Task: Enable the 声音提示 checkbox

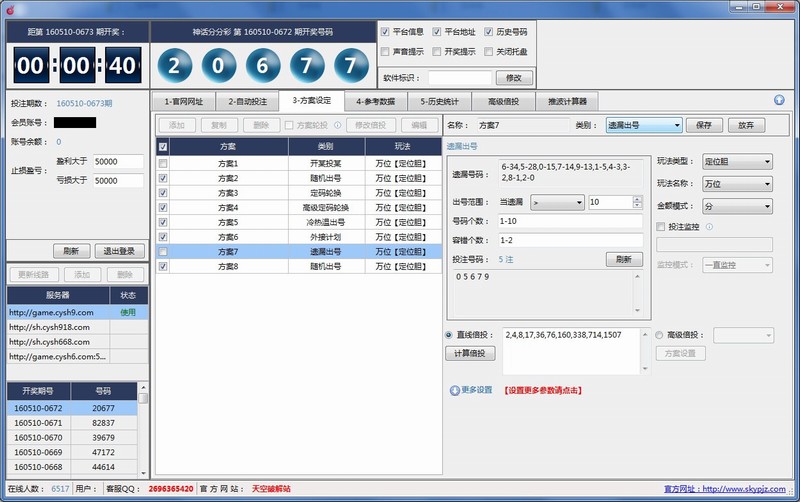Action: coord(386,51)
